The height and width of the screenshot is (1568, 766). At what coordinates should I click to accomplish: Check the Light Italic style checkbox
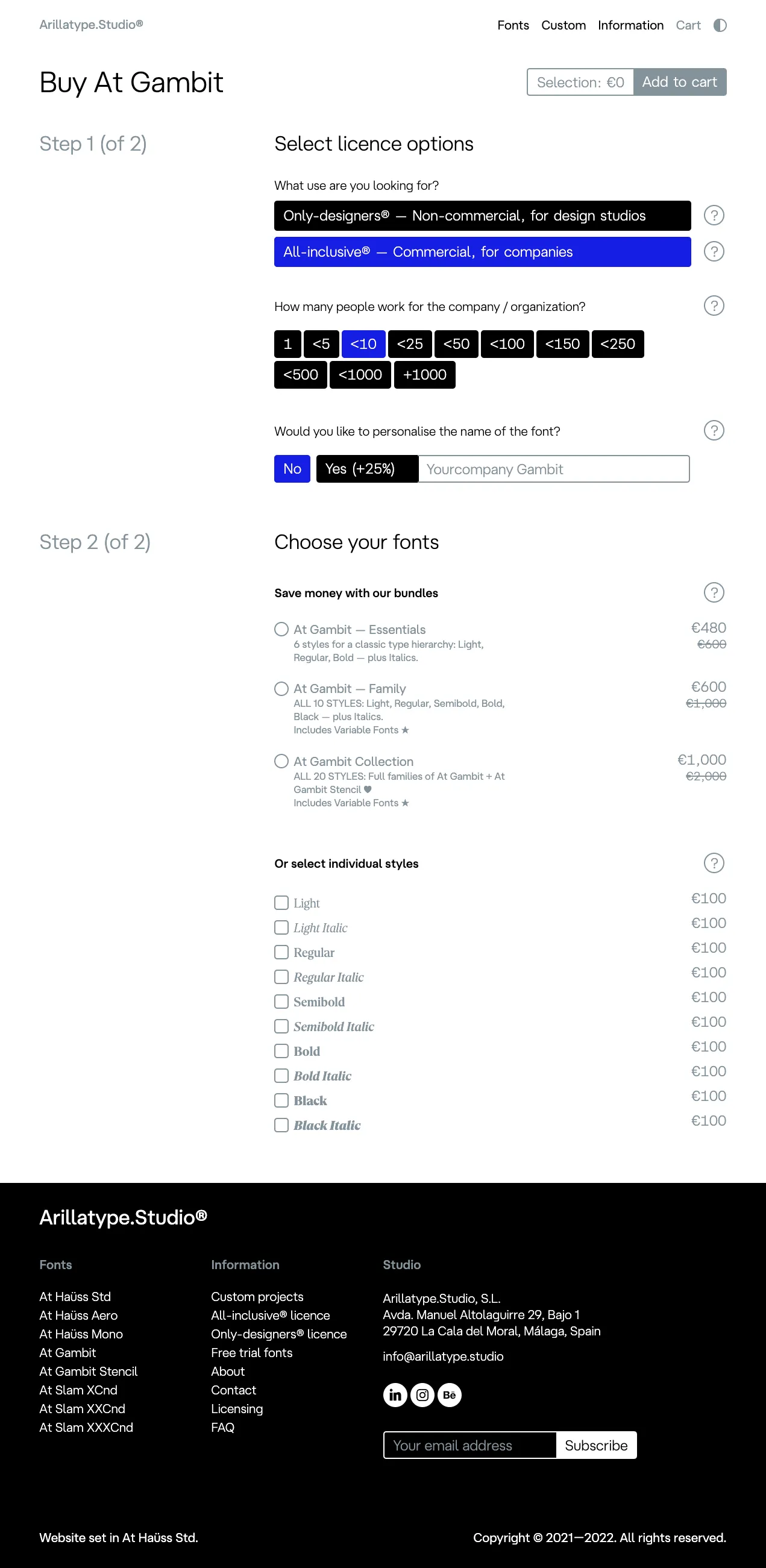pyautogui.click(x=281, y=927)
